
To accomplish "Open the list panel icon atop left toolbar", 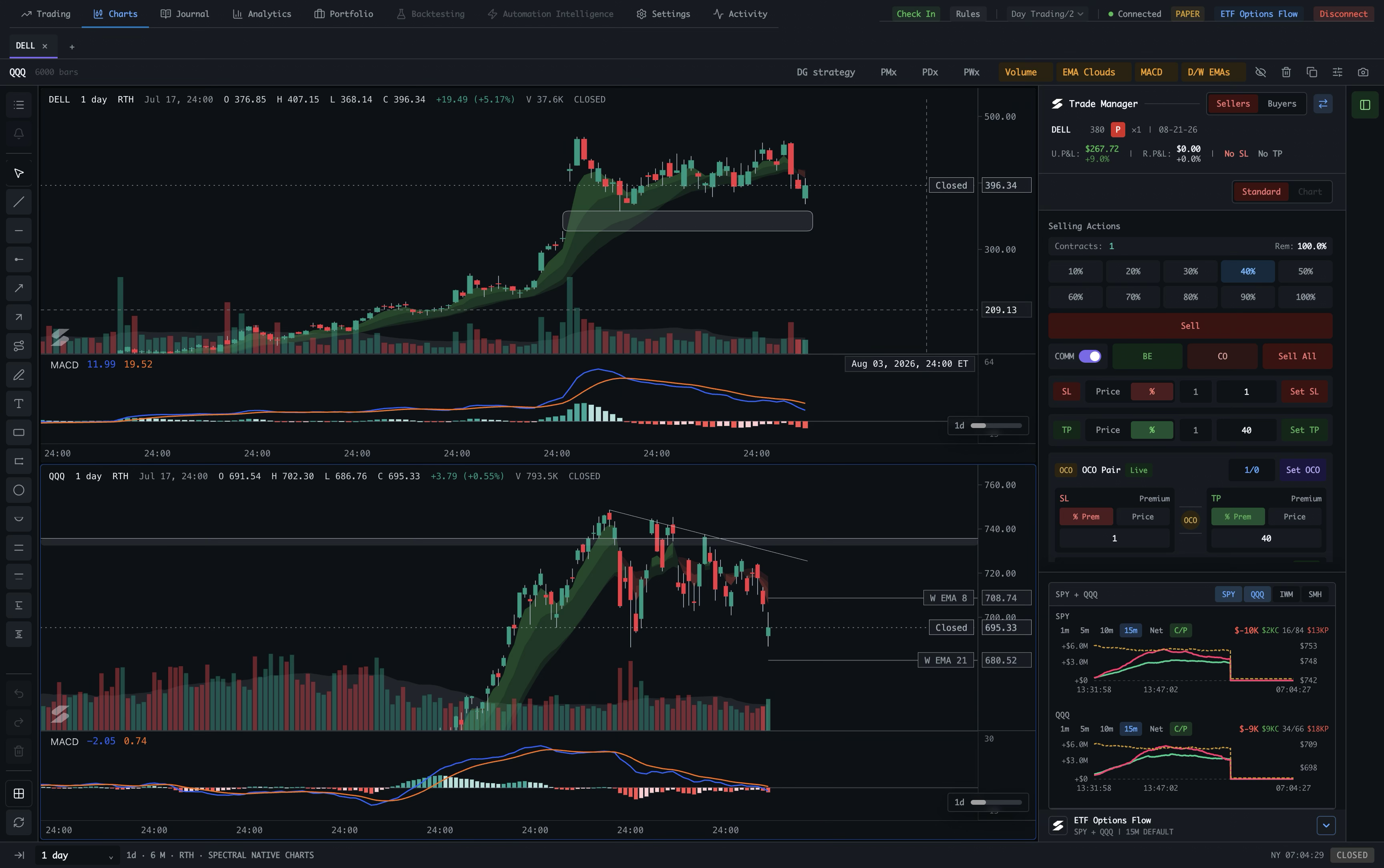I will point(18,105).
